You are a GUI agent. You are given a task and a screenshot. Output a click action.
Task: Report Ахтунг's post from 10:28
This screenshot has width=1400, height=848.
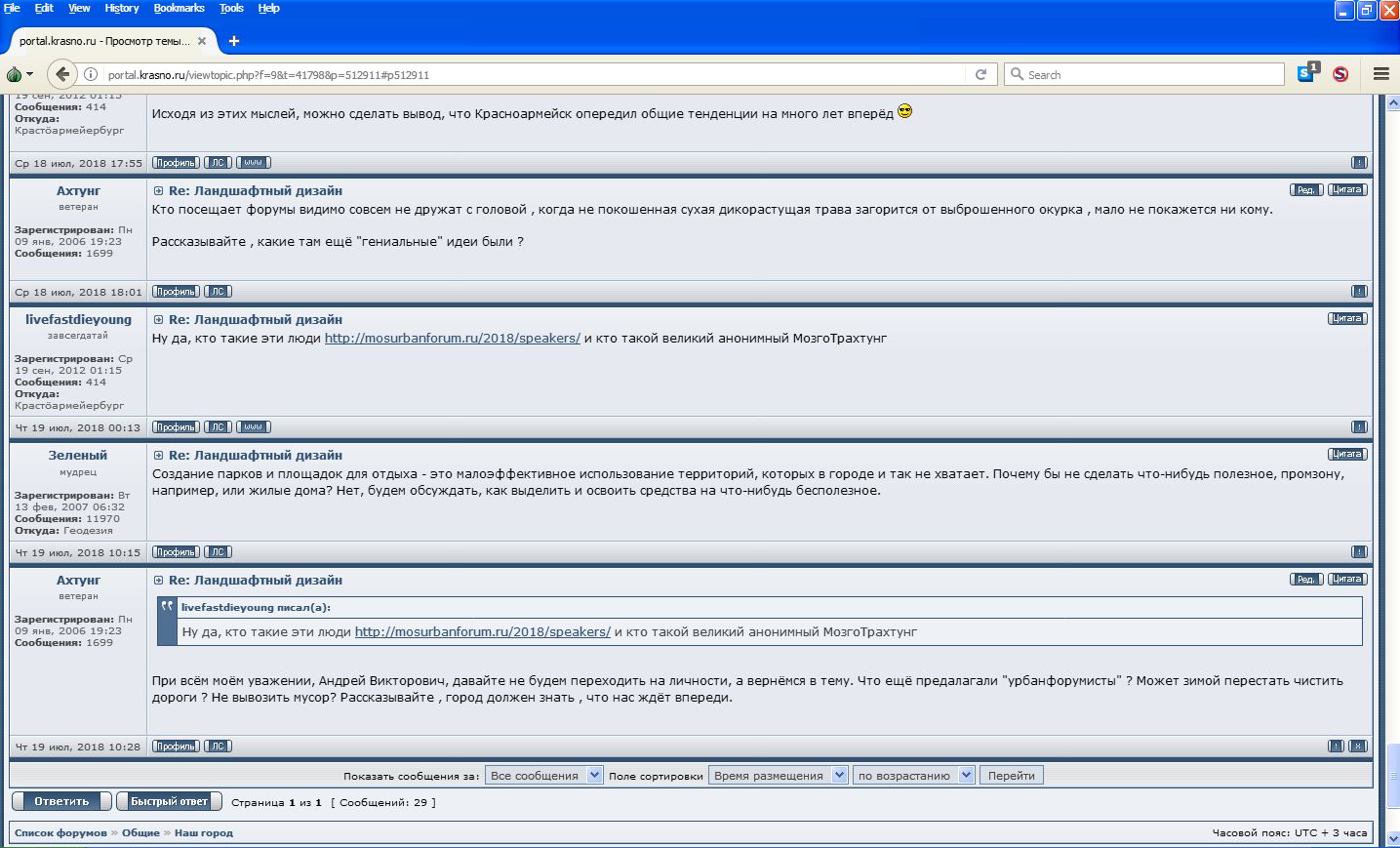pos(1336,747)
